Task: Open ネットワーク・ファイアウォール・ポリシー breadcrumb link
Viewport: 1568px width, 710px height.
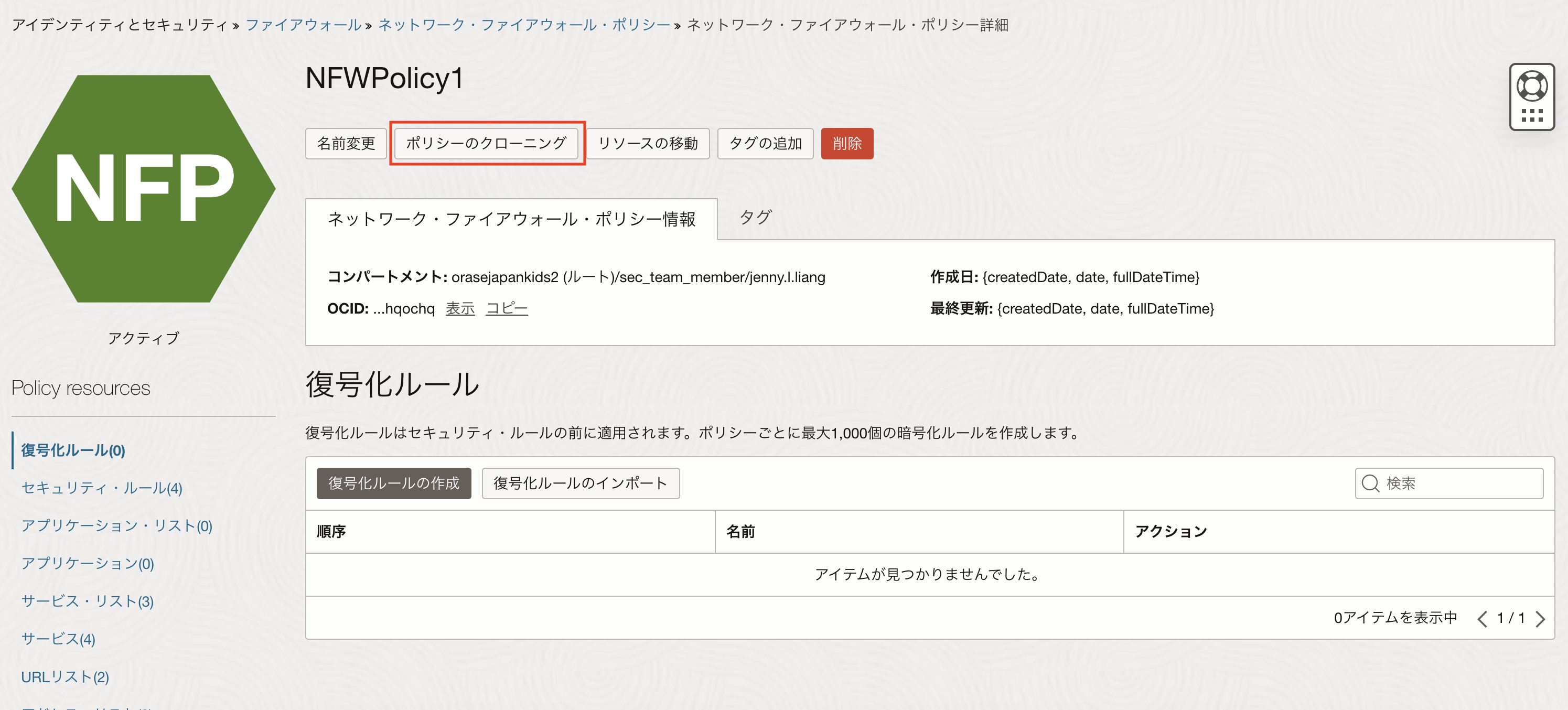Action: 524,25
